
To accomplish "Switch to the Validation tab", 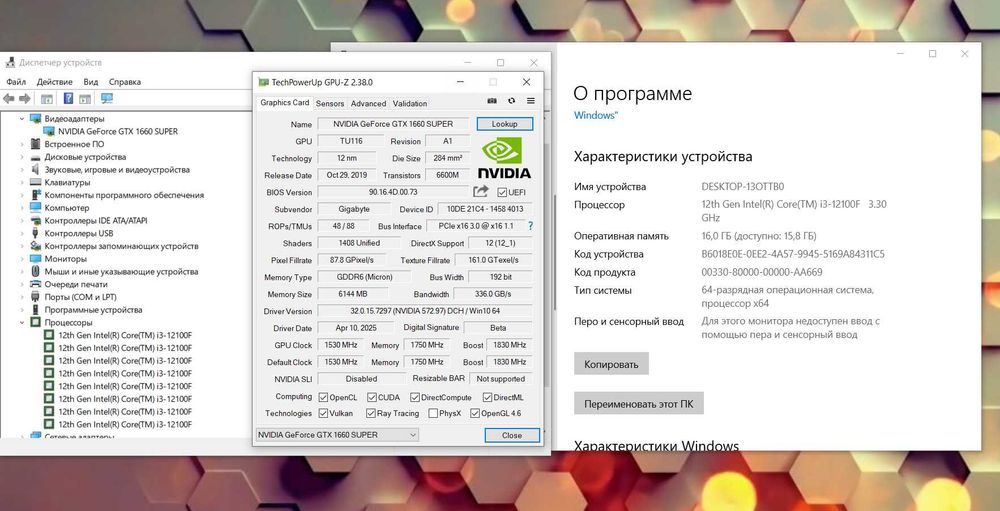I will [409, 103].
